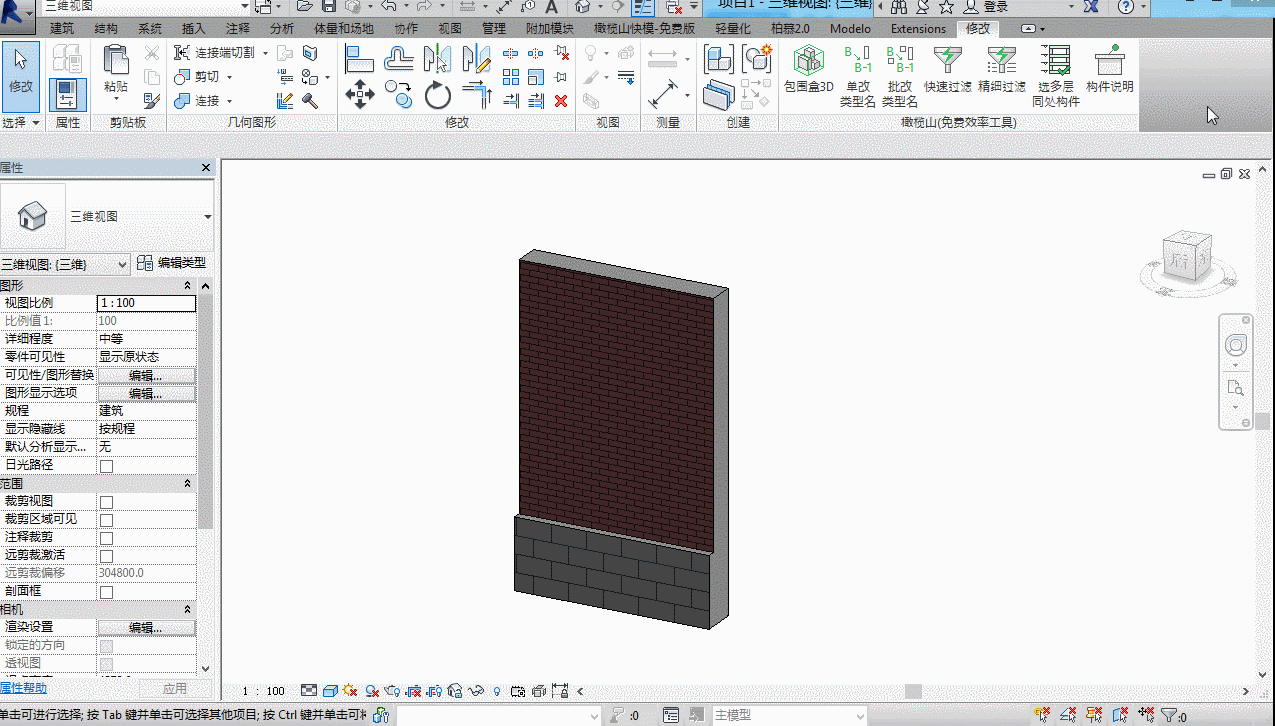The image size is (1275, 726).
Task: Switch to the Extensions ribbon tab
Action: click(x=918, y=29)
